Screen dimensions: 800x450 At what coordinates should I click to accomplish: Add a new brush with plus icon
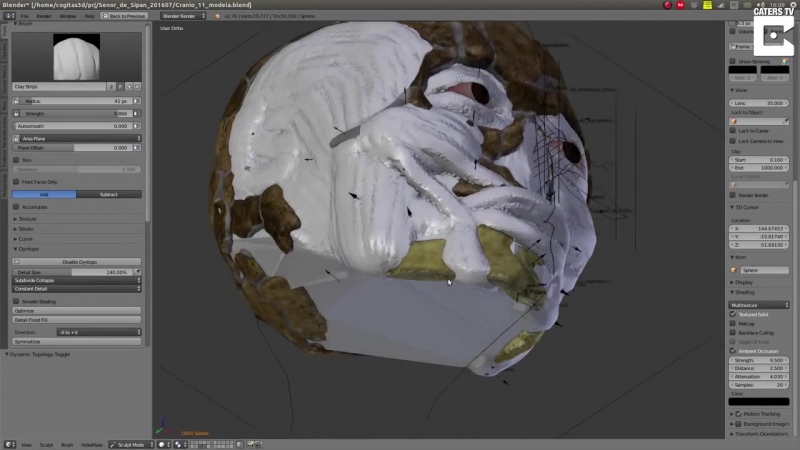click(x=129, y=87)
